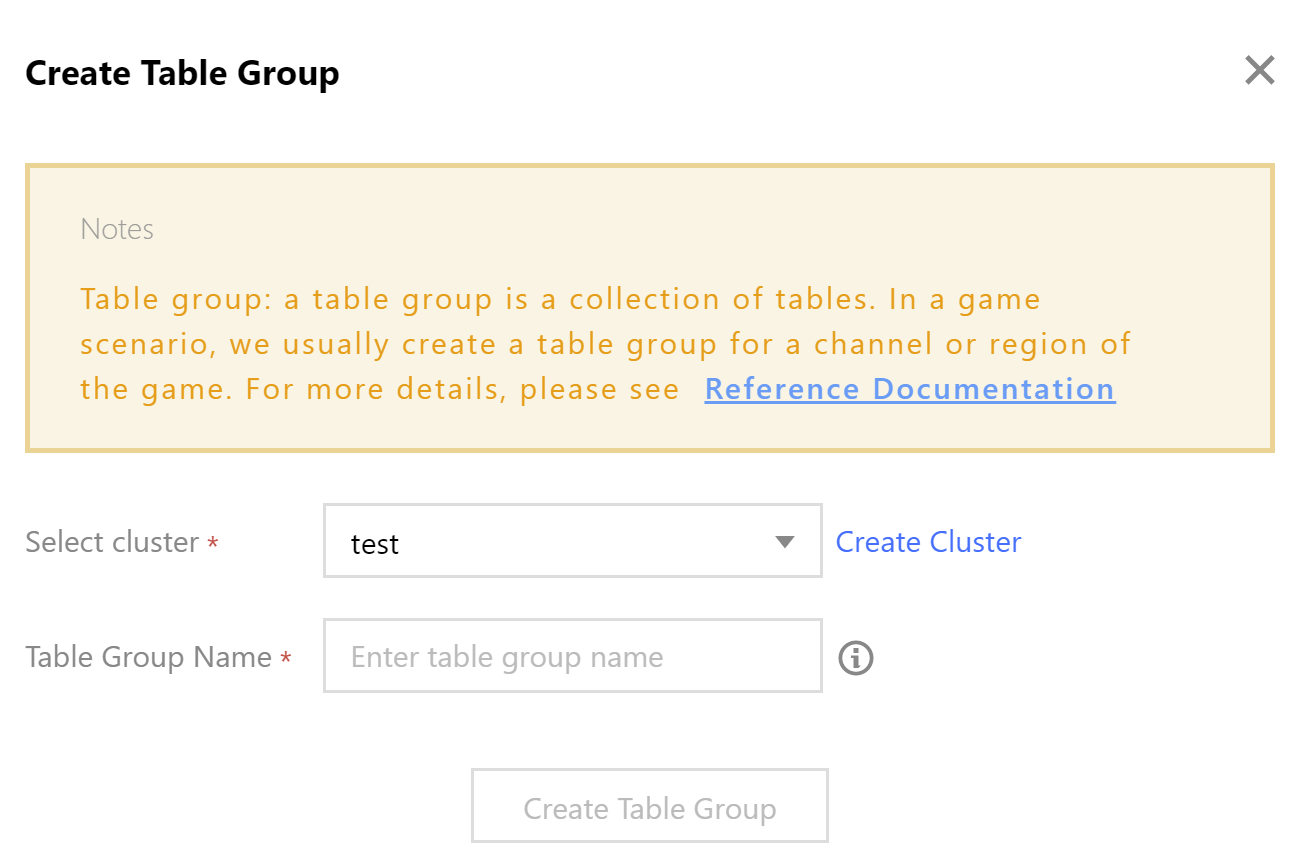Click the selected "test" cluster value
The image size is (1304, 868).
point(376,544)
